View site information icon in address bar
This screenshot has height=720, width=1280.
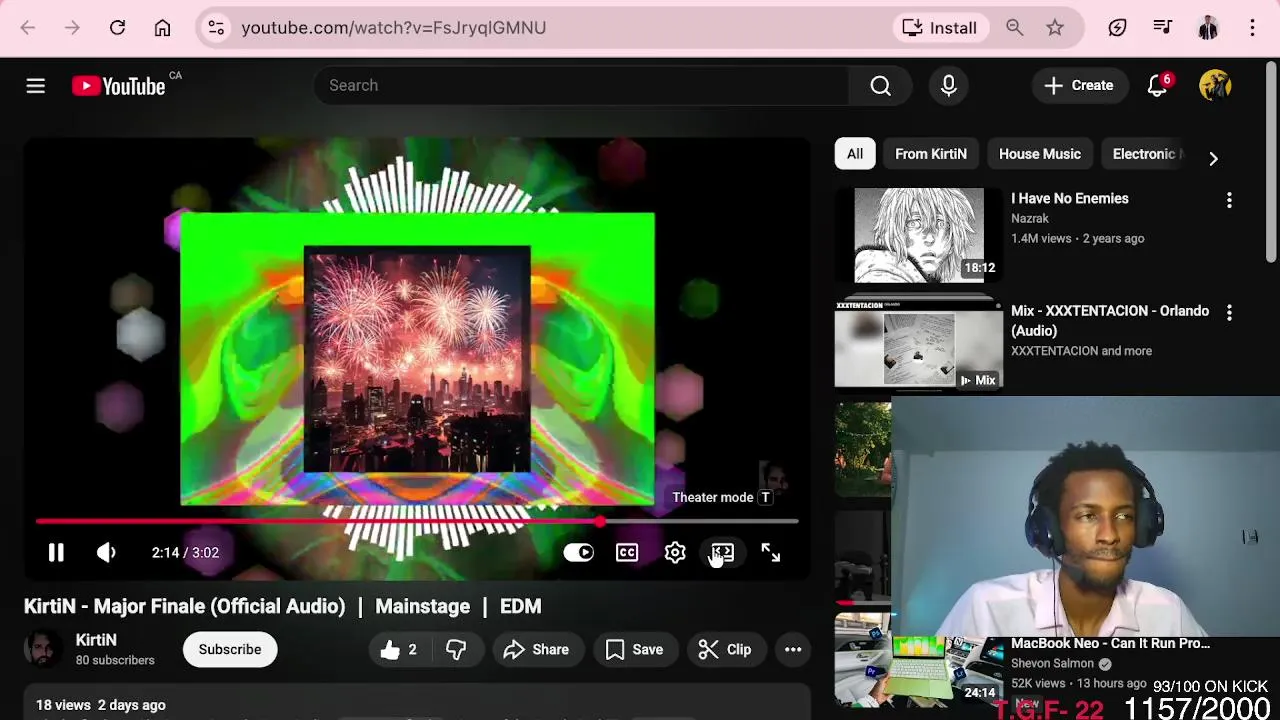(216, 28)
